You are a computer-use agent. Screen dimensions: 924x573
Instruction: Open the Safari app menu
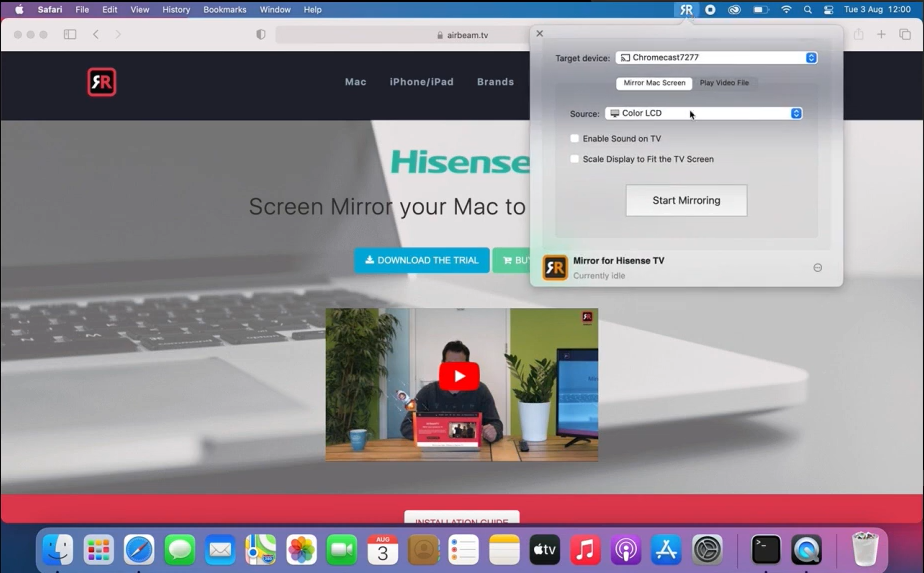point(50,9)
